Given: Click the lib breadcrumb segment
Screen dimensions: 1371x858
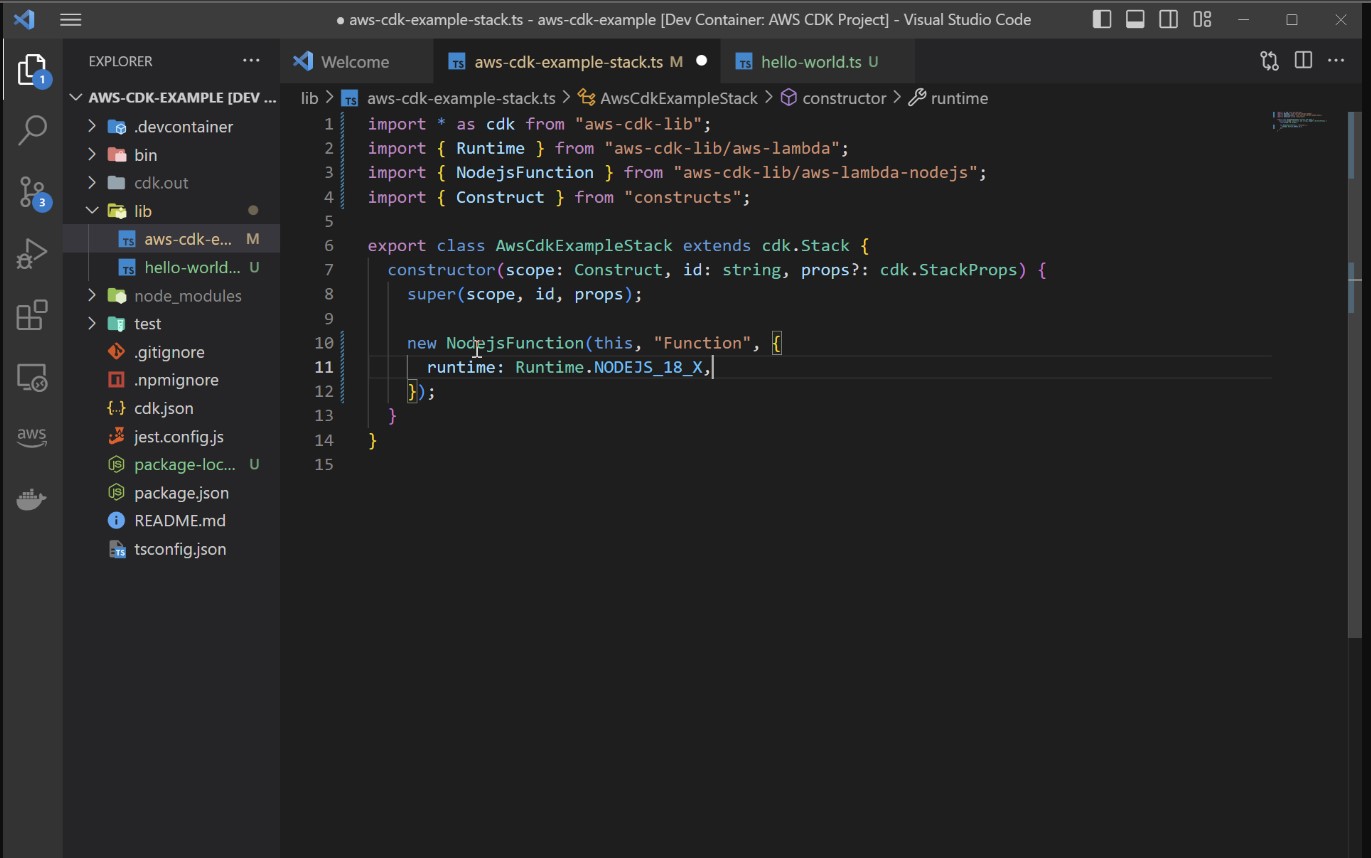Looking at the screenshot, I should tap(309, 98).
